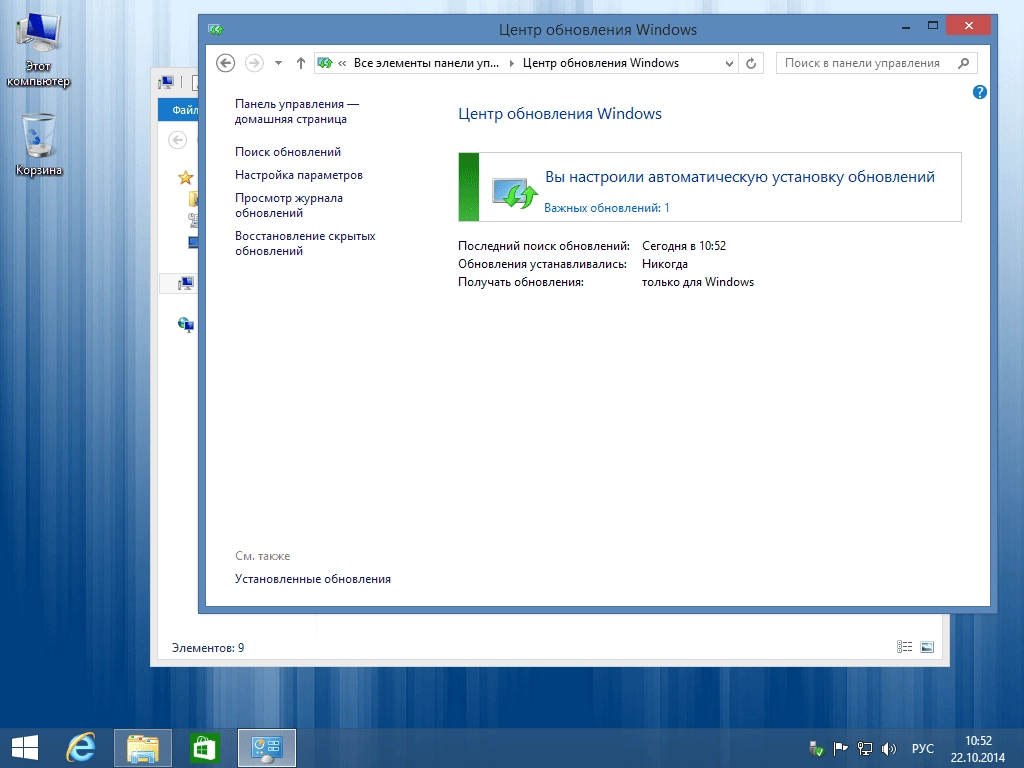Open Control Panel home page link
This screenshot has height=768, width=1024.
pos(296,112)
